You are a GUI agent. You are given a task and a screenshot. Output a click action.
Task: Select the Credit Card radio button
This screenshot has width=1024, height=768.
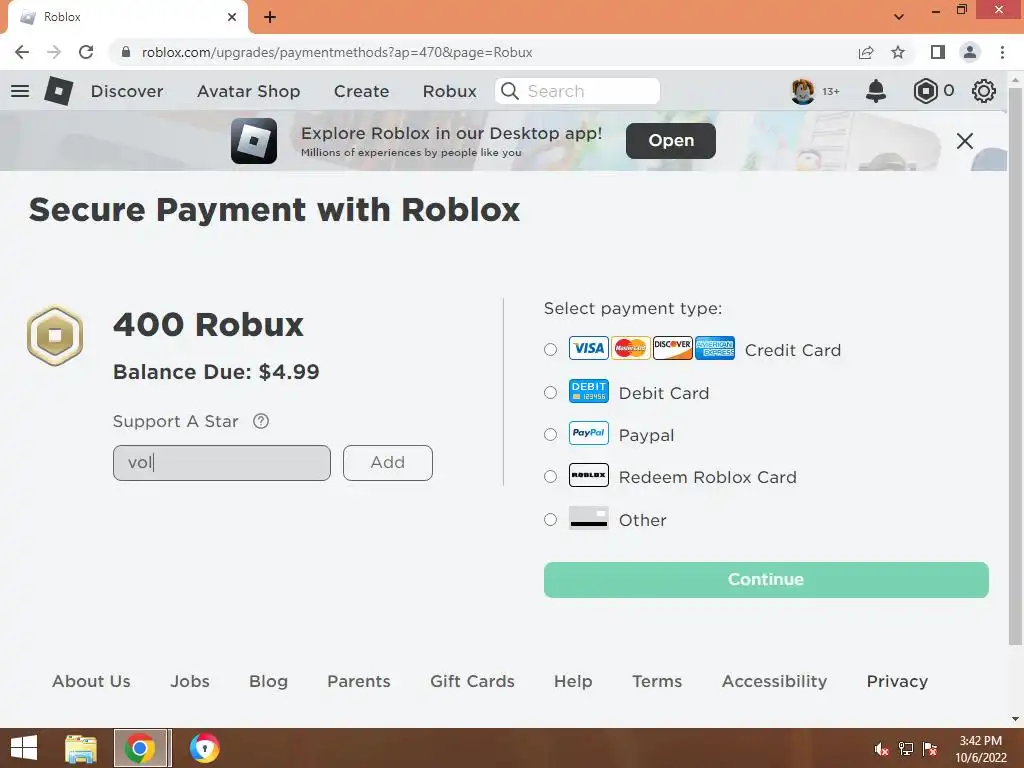pos(551,349)
